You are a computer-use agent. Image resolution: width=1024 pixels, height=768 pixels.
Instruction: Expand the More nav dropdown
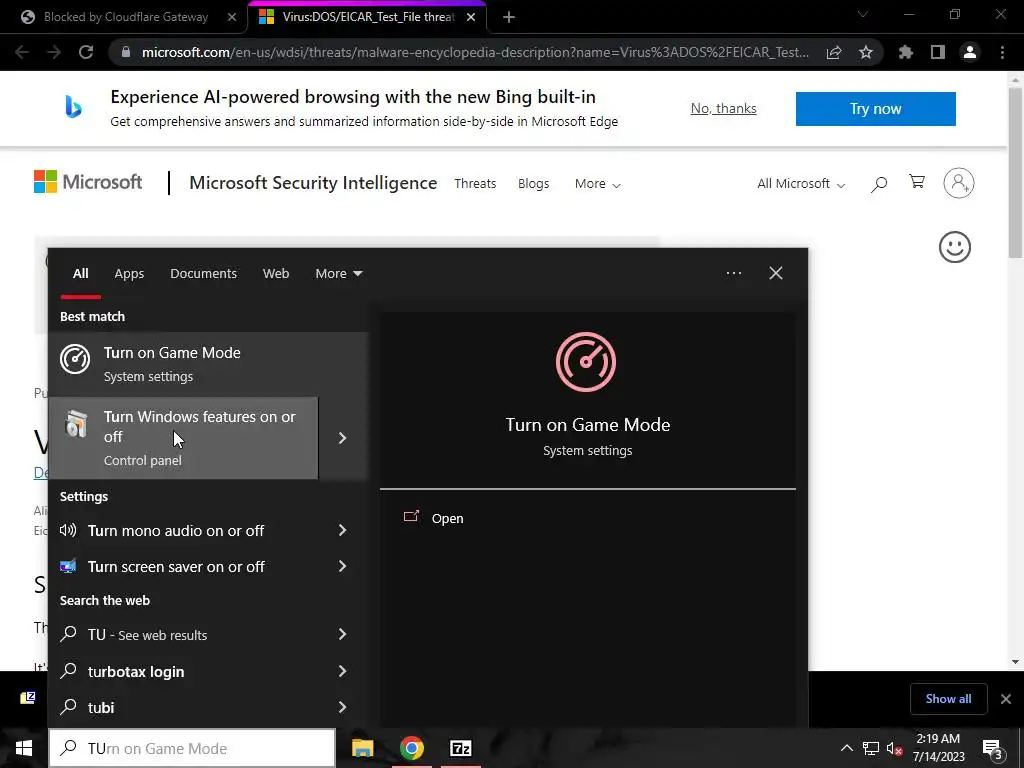[x=597, y=184]
